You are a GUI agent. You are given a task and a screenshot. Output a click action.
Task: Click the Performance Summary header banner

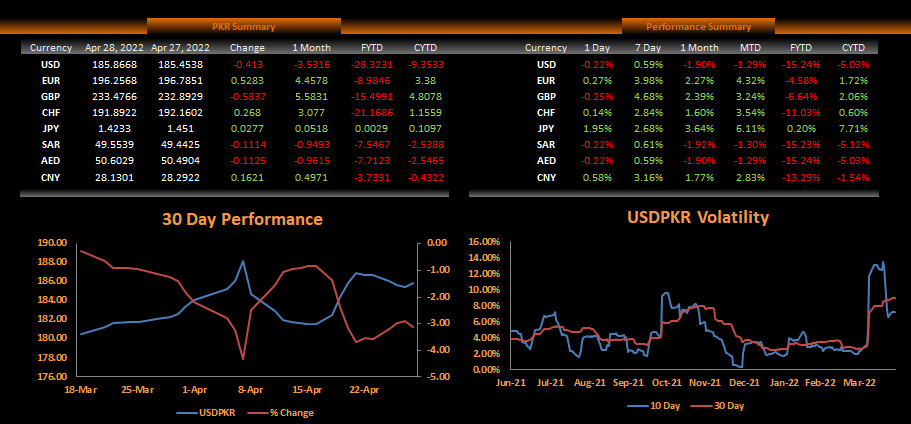point(697,26)
